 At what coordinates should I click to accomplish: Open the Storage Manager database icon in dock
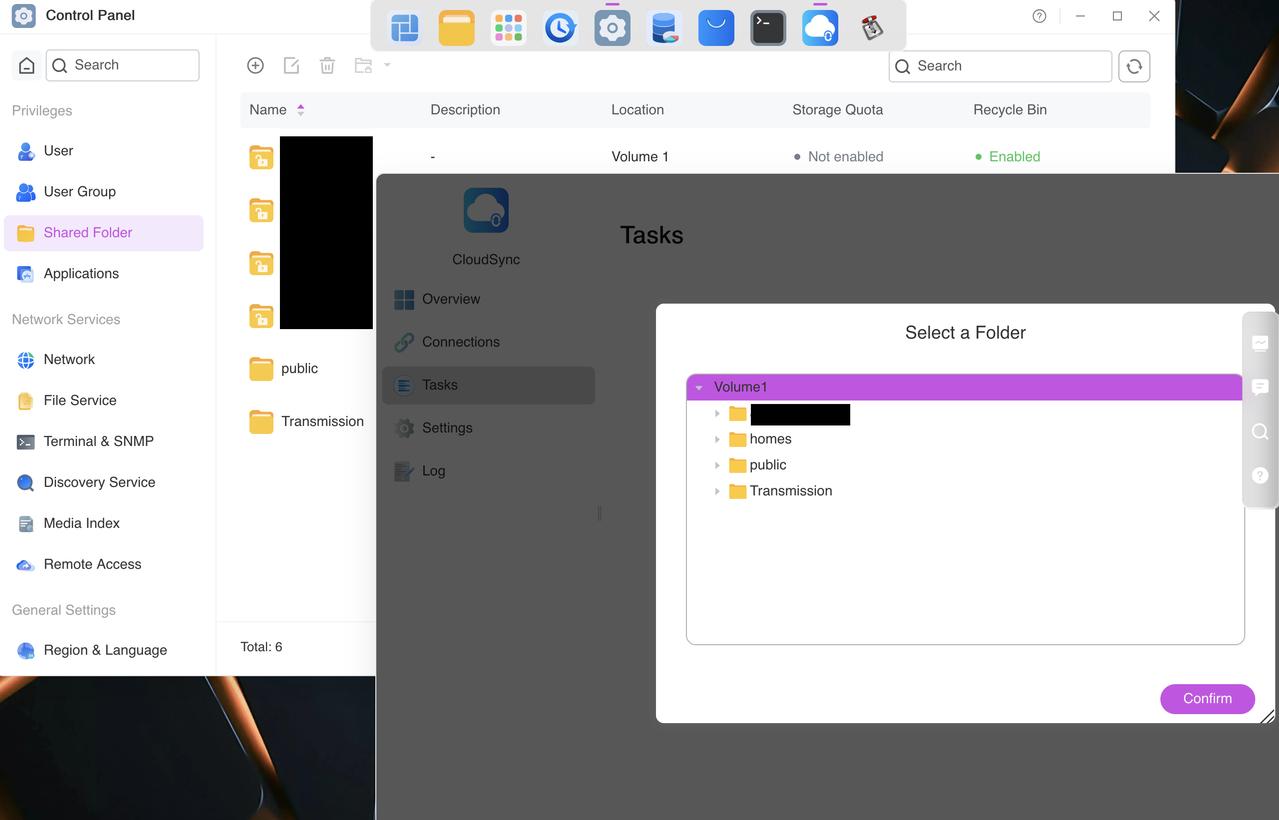[665, 28]
